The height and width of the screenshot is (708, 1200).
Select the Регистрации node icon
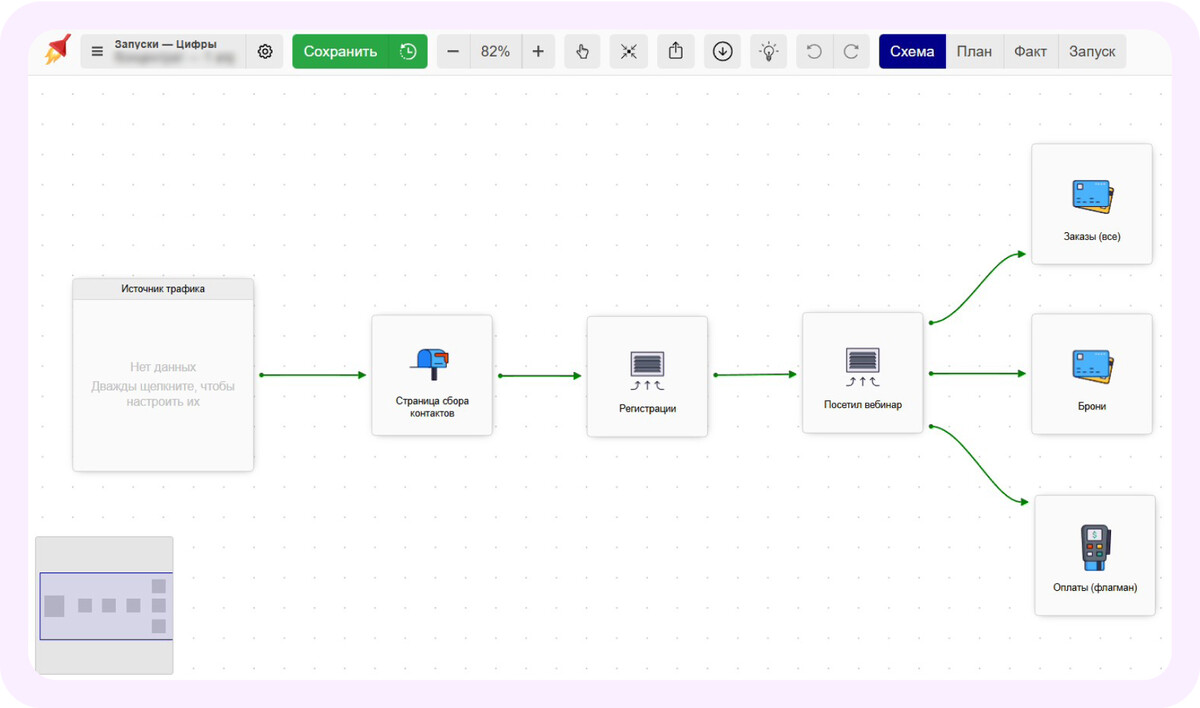coord(647,369)
